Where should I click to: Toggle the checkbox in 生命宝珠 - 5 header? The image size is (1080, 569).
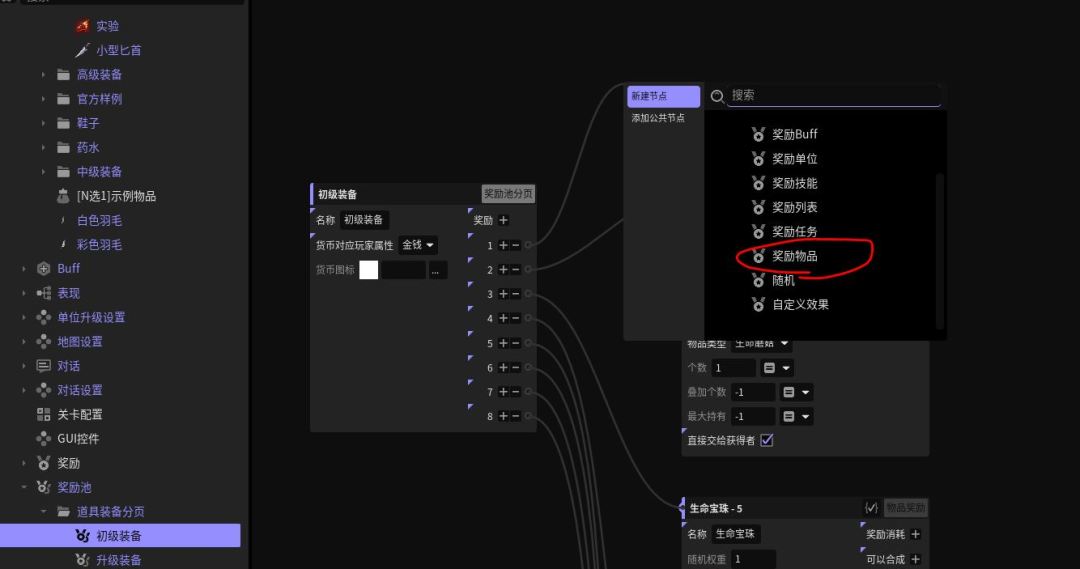pyautogui.click(x=871, y=508)
